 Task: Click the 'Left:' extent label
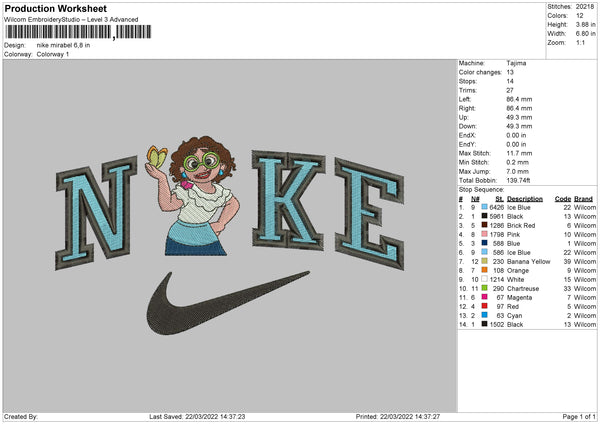coord(465,99)
